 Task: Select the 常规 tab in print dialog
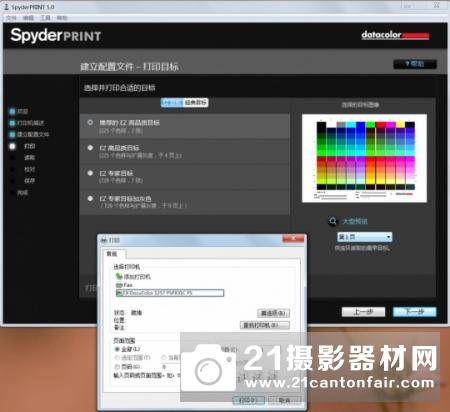coord(112,254)
